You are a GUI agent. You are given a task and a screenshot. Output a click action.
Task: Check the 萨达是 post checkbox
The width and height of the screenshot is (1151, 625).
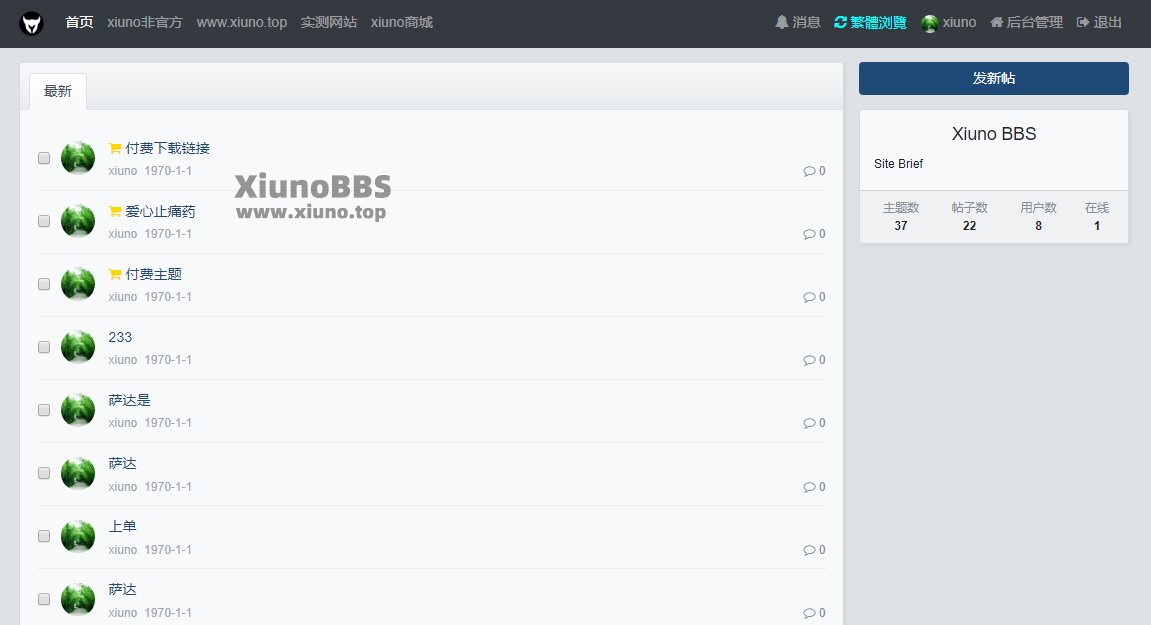point(44,411)
